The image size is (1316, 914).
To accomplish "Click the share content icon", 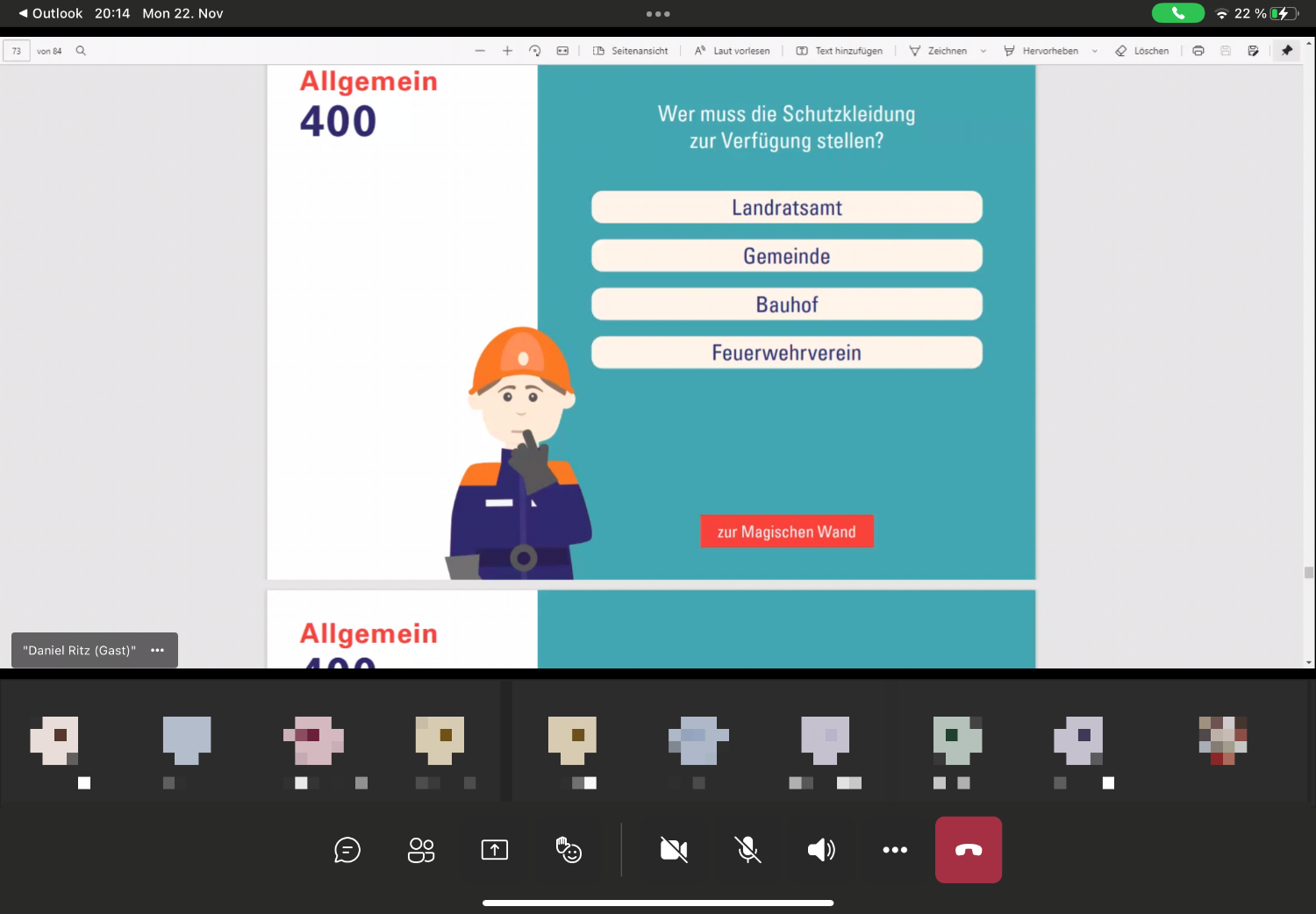I will [x=495, y=850].
